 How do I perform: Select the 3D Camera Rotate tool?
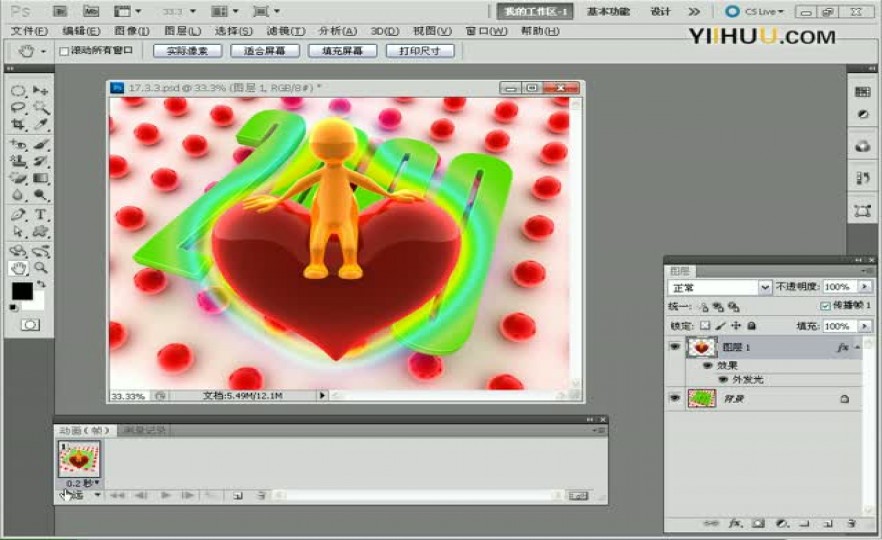pos(40,251)
